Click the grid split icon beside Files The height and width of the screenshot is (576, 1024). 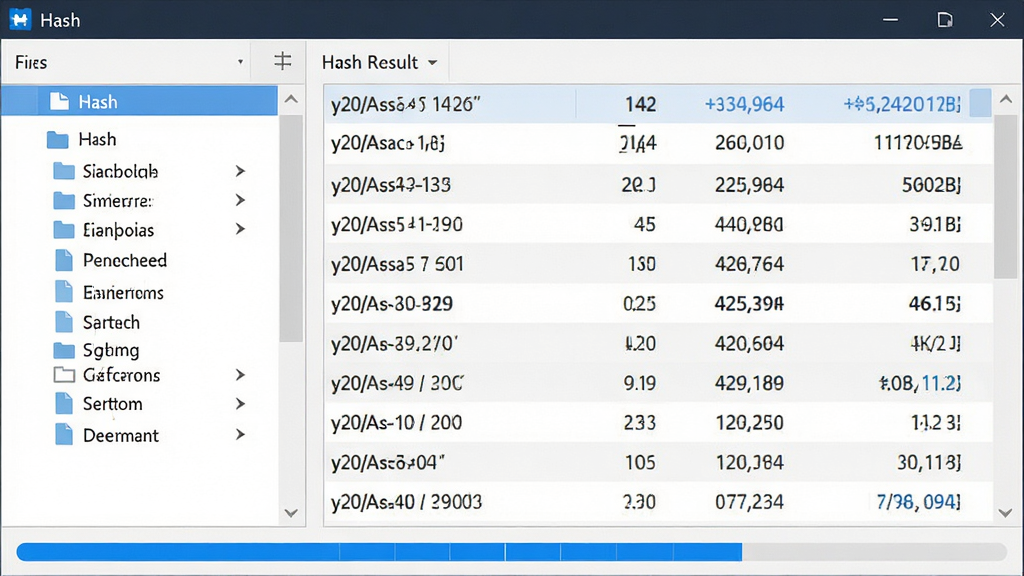click(282, 61)
